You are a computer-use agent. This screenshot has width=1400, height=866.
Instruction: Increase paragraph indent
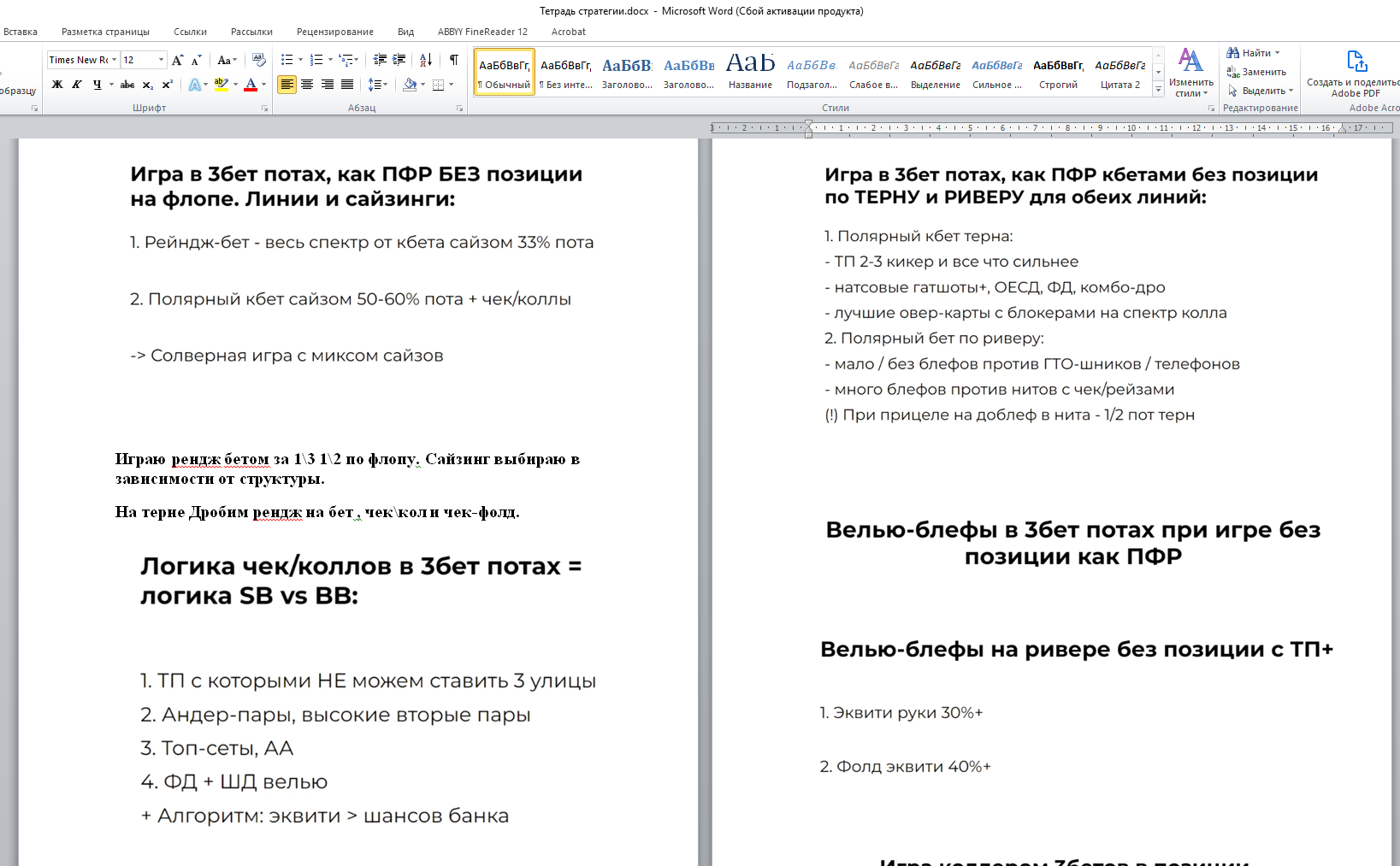(399, 60)
